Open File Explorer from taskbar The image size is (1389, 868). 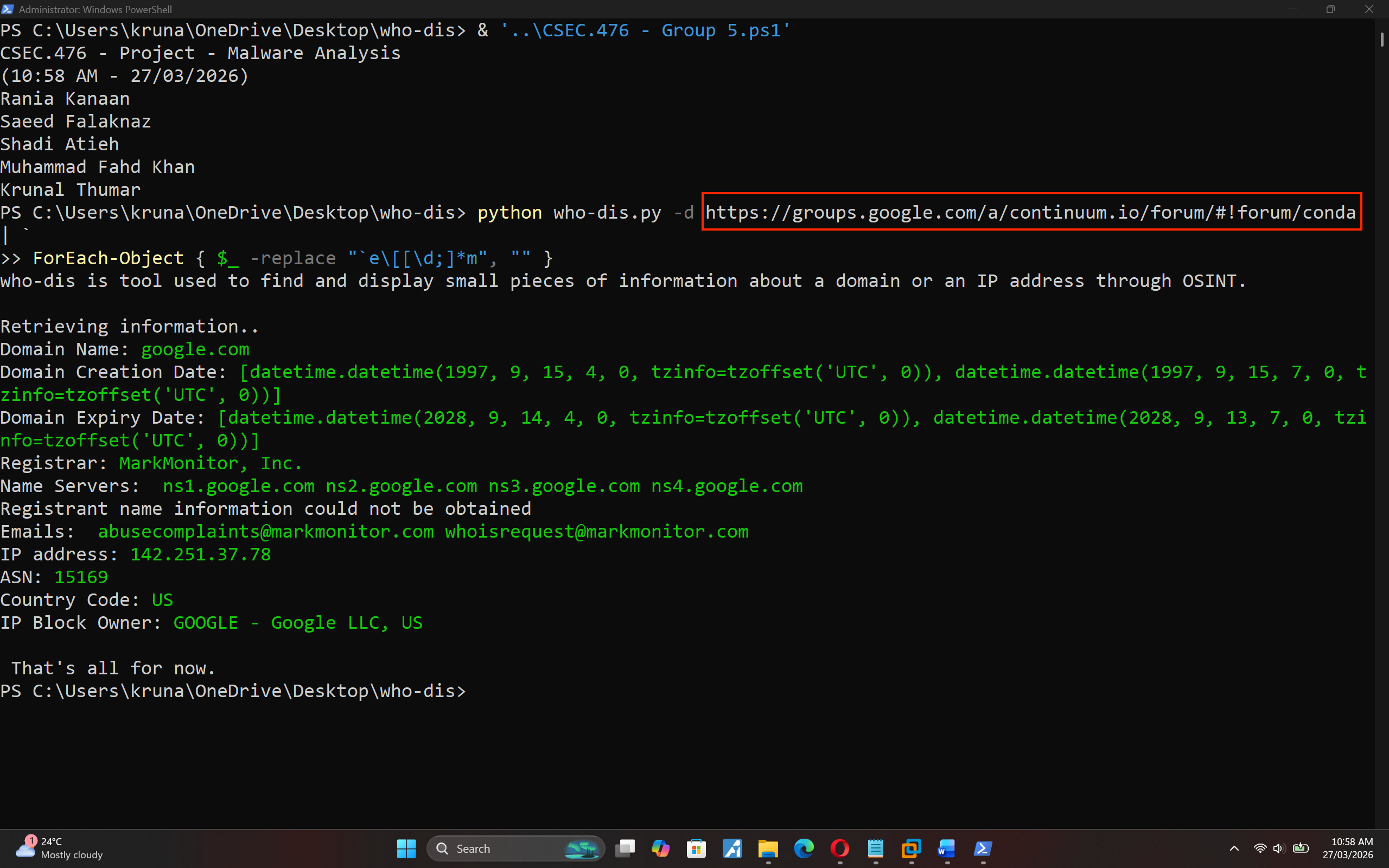tap(767, 848)
